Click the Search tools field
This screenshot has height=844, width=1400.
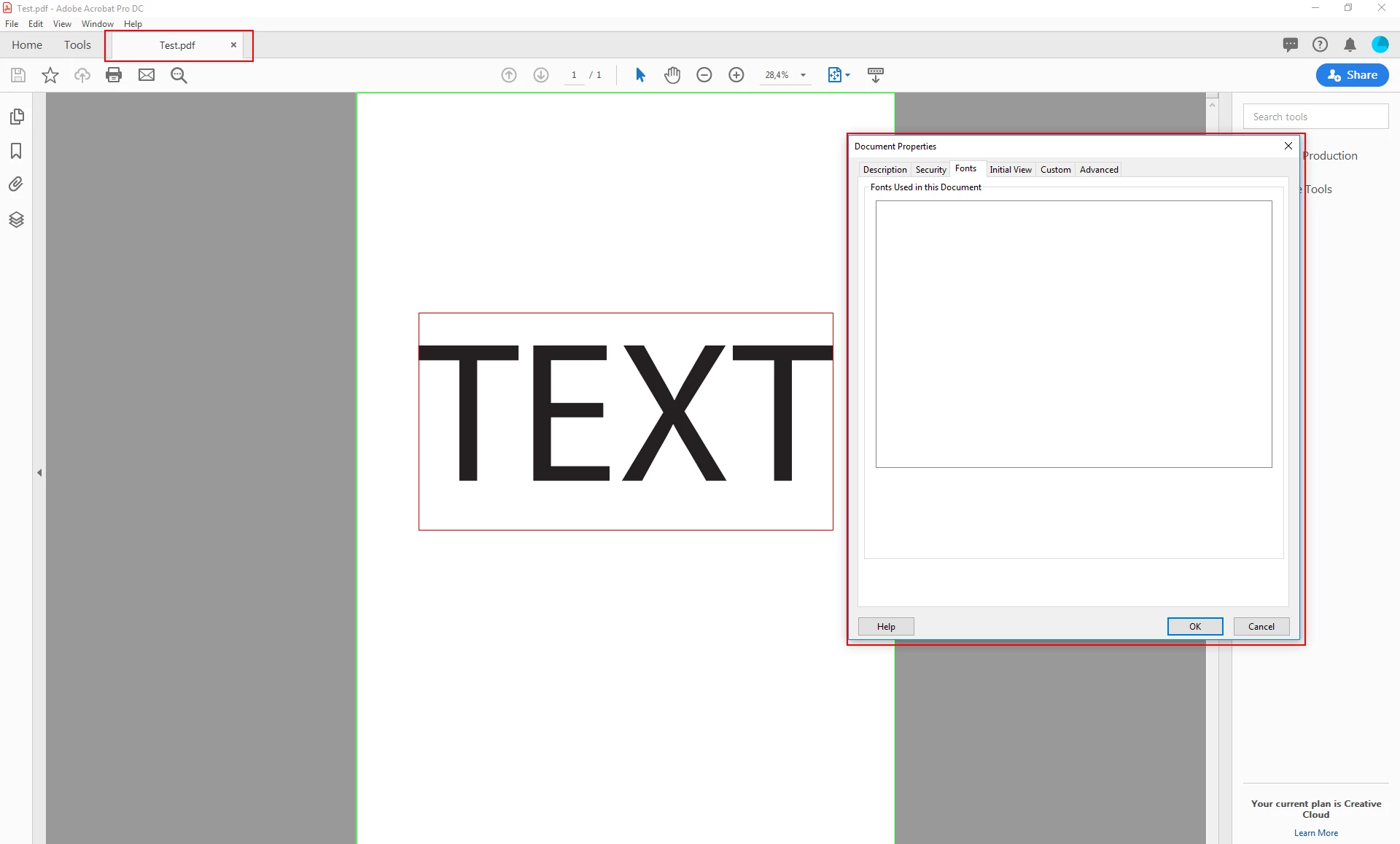tap(1315, 117)
